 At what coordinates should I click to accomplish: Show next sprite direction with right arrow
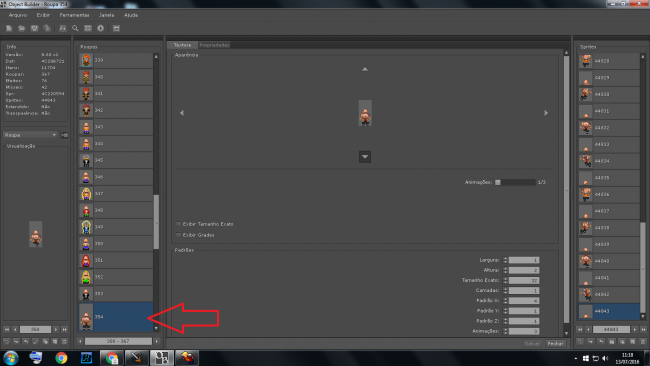point(546,113)
